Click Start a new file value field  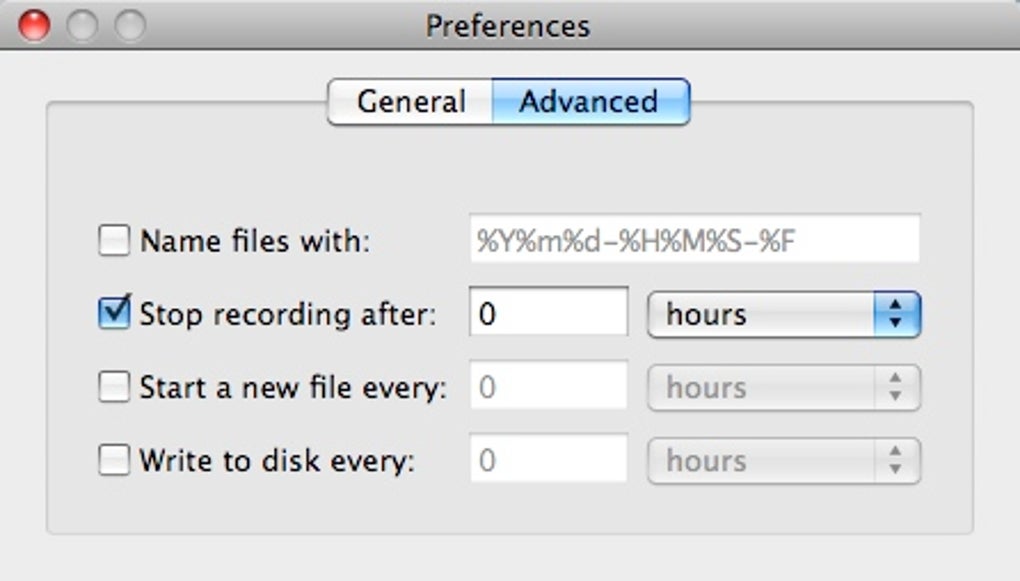click(x=548, y=387)
